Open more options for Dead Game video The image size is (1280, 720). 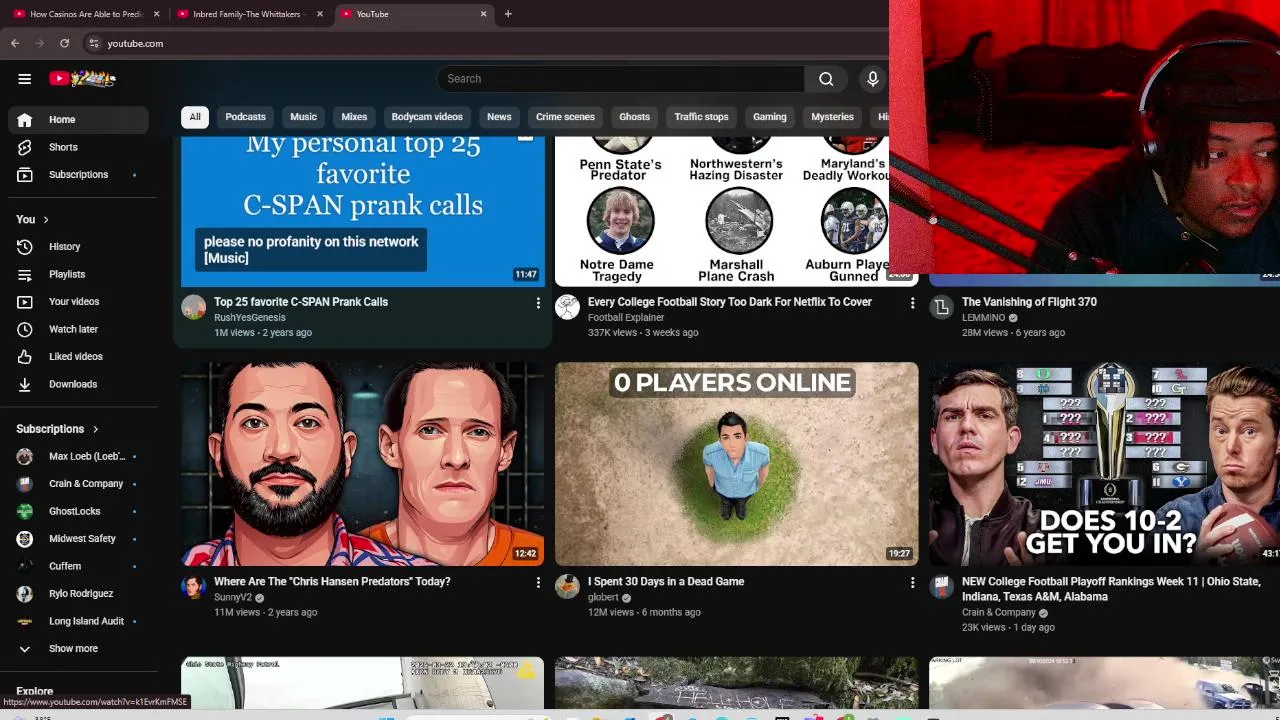(912, 582)
